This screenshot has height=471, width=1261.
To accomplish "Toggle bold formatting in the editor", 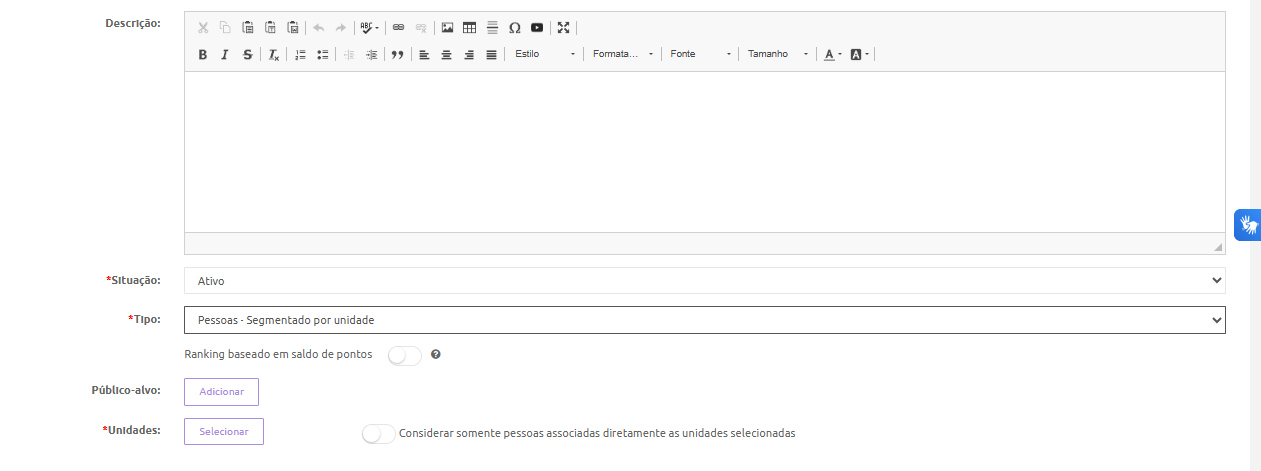I will pyautogui.click(x=203, y=55).
